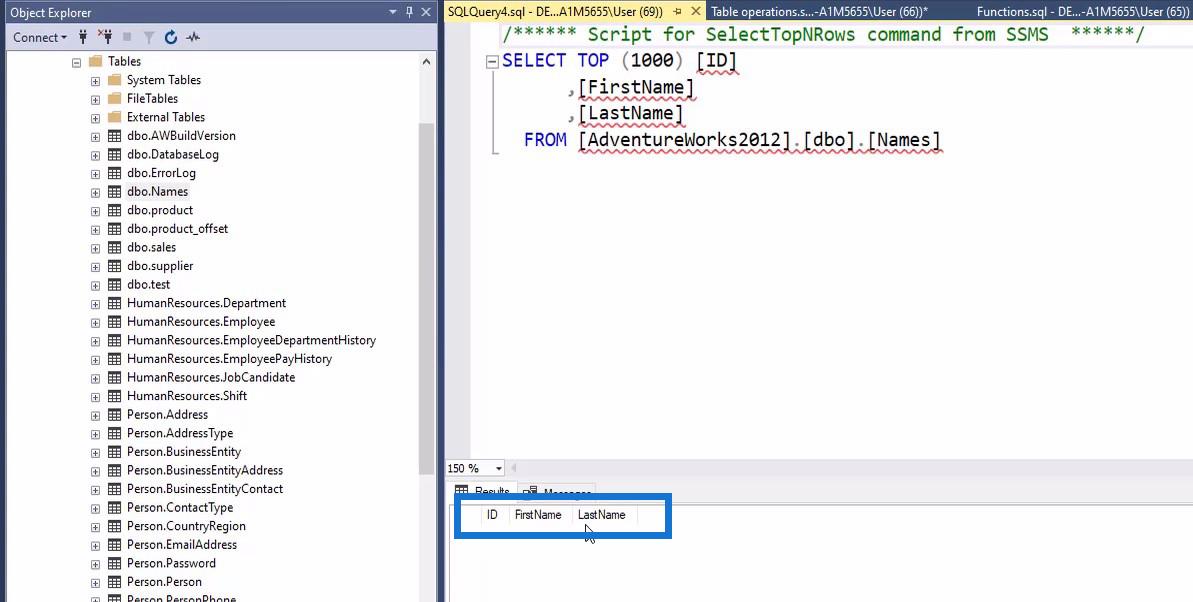Click the table icon beside Person.ContactType
The width and height of the screenshot is (1193, 602).
pyautogui.click(x=114, y=508)
